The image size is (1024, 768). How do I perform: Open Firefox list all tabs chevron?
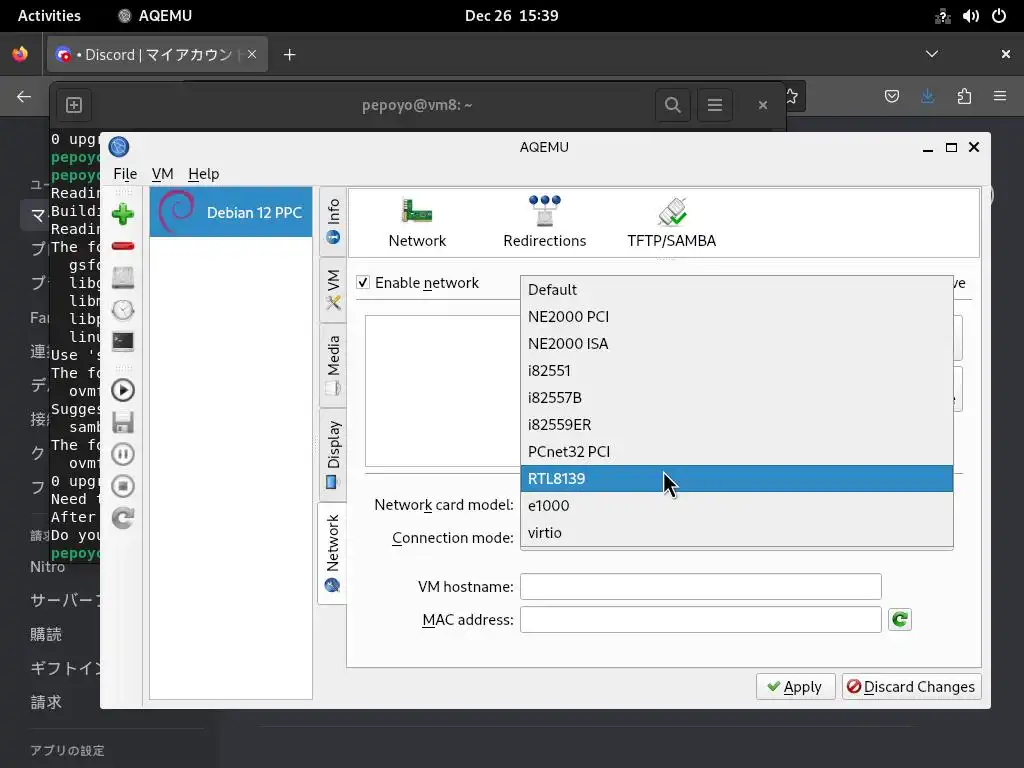pyautogui.click(x=932, y=54)
